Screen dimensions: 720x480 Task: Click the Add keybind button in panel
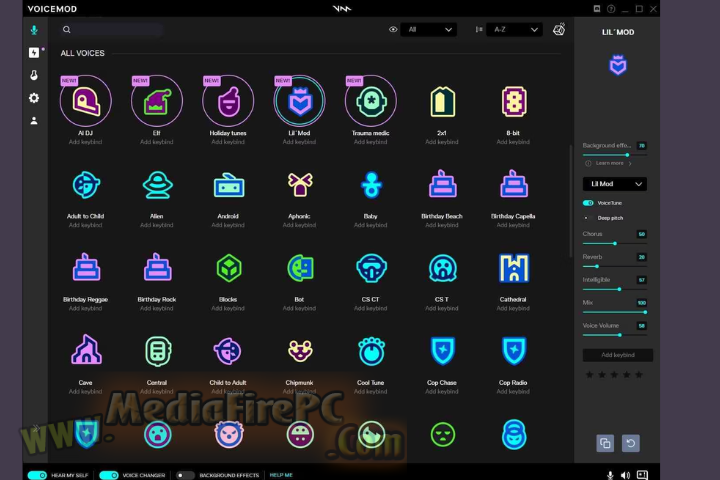pyautogui.click(x=618, y=355)
